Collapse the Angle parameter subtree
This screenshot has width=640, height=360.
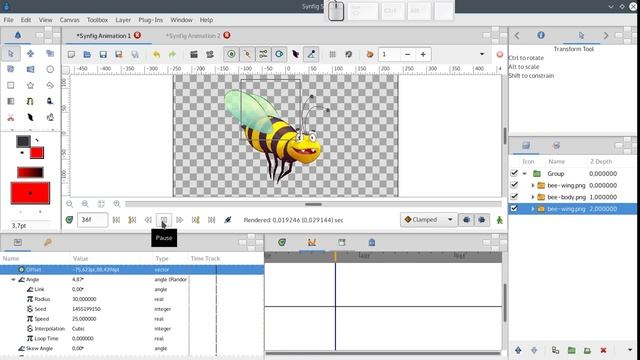tap(13, 280)
